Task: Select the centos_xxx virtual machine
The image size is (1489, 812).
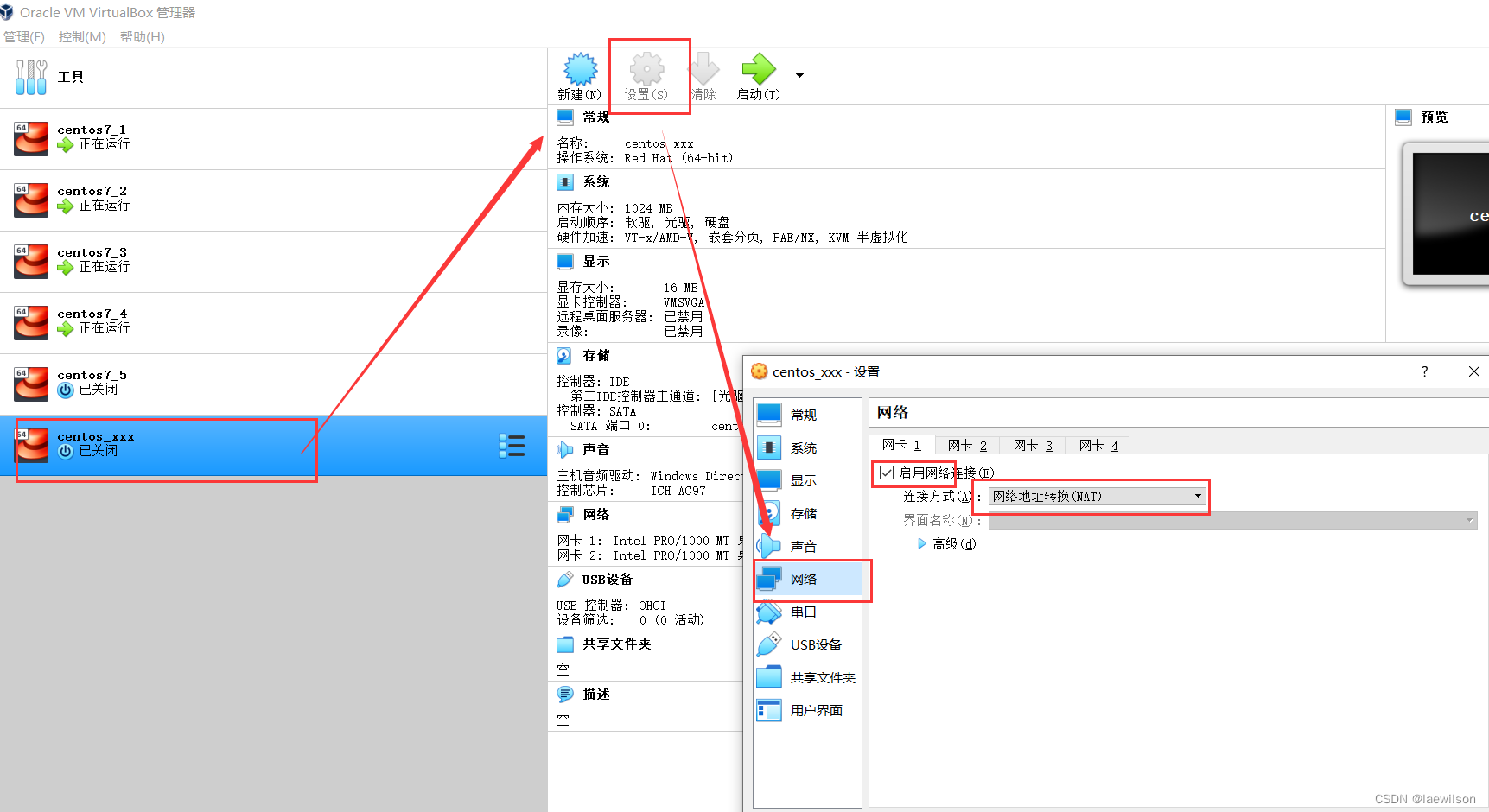Action: [273, 446]
